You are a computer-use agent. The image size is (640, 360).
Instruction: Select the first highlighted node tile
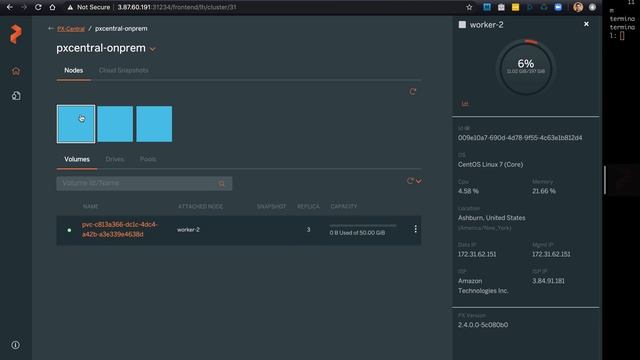point(76,124)
